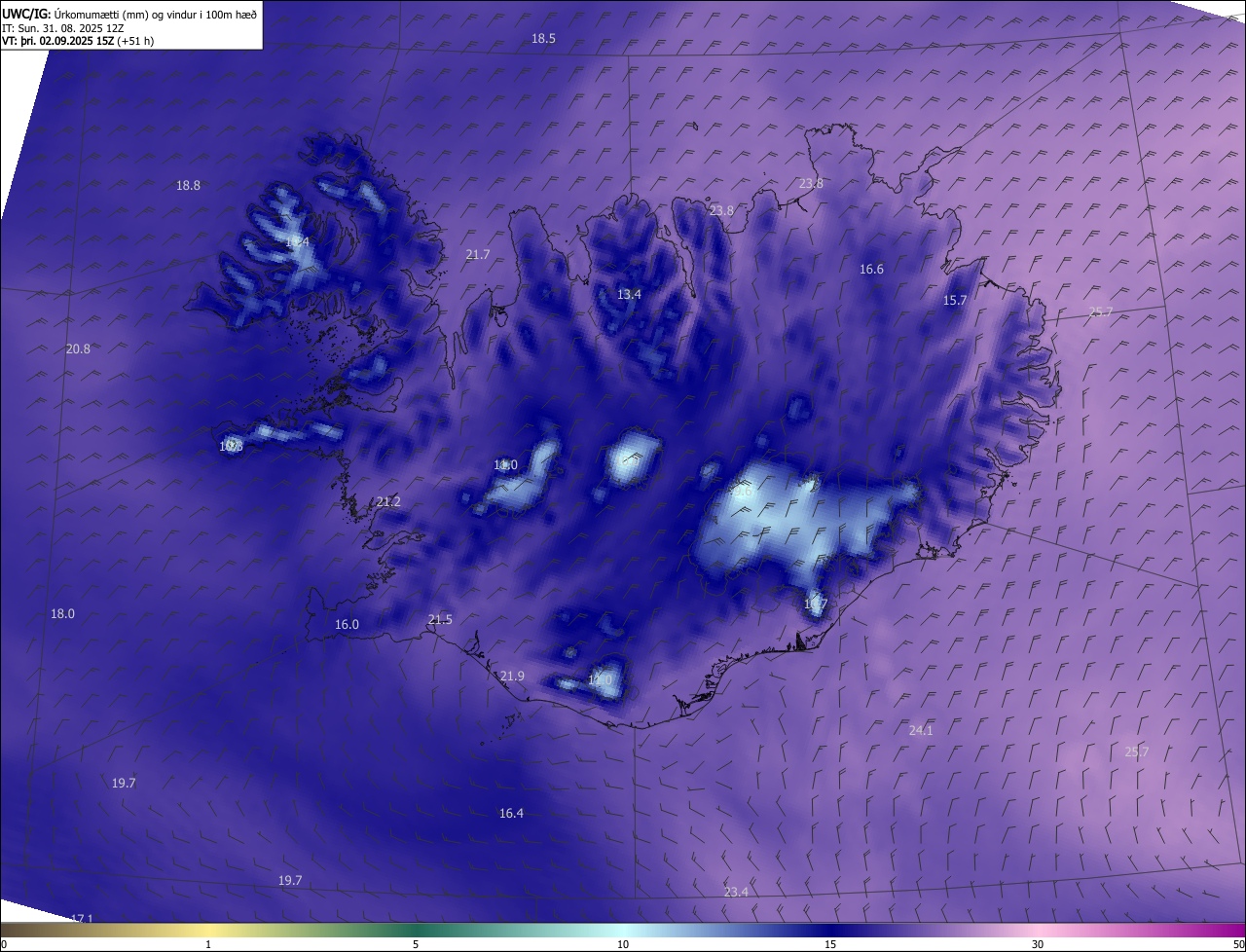This screenshot has width=1246, height=952.
Task: Select the 30 tick label on the color scale
Action: point(1038,944)
